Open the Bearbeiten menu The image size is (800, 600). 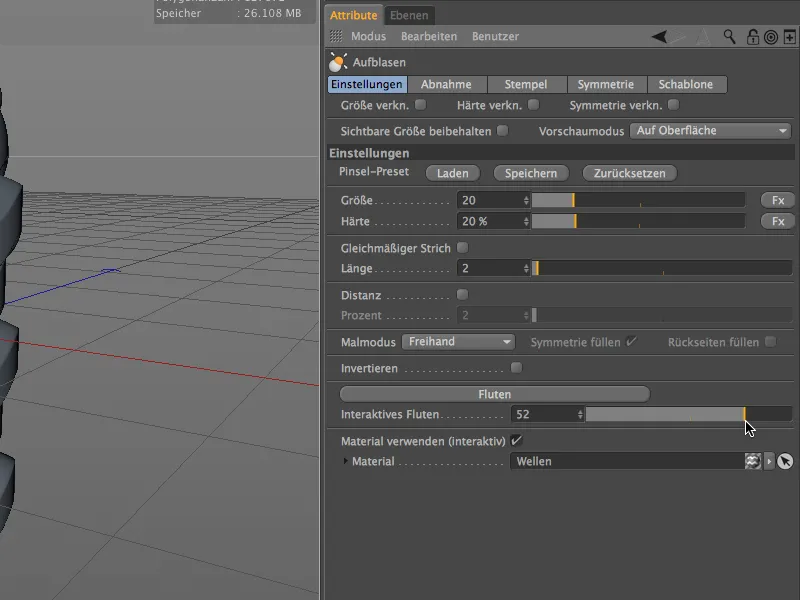[x=429, y=37]
